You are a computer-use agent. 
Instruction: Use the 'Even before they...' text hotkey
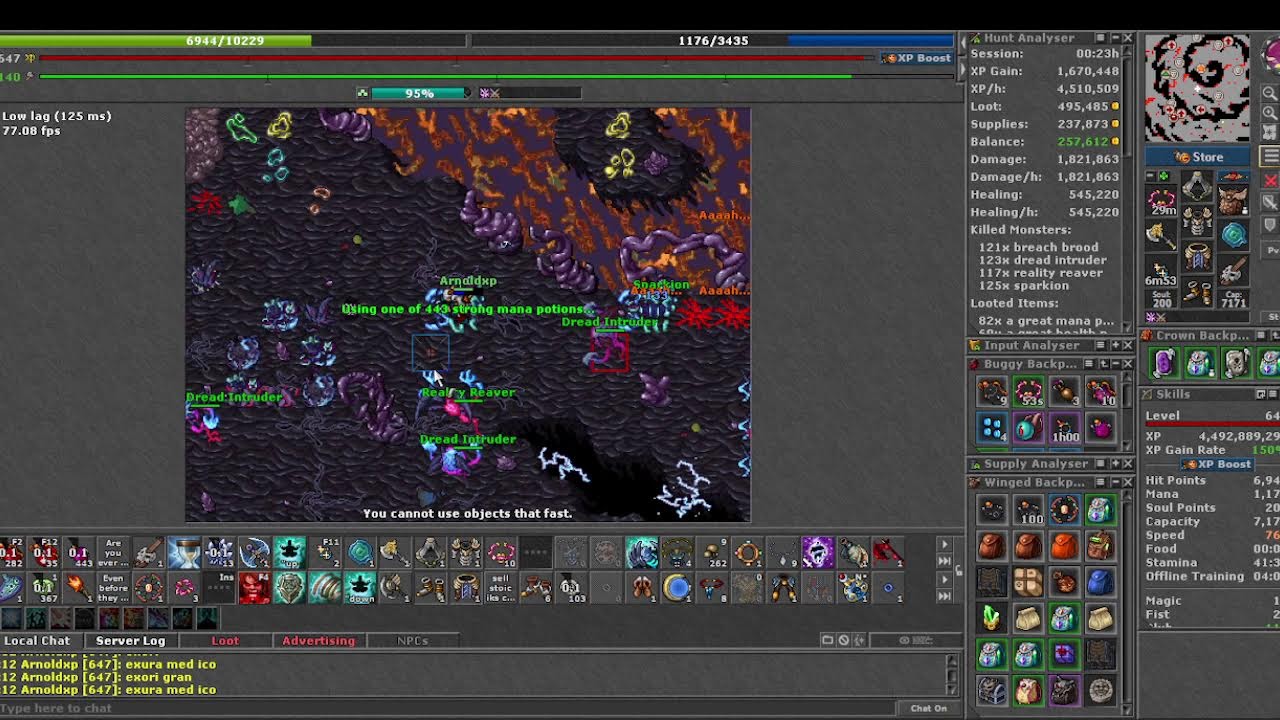pos(113,587)
